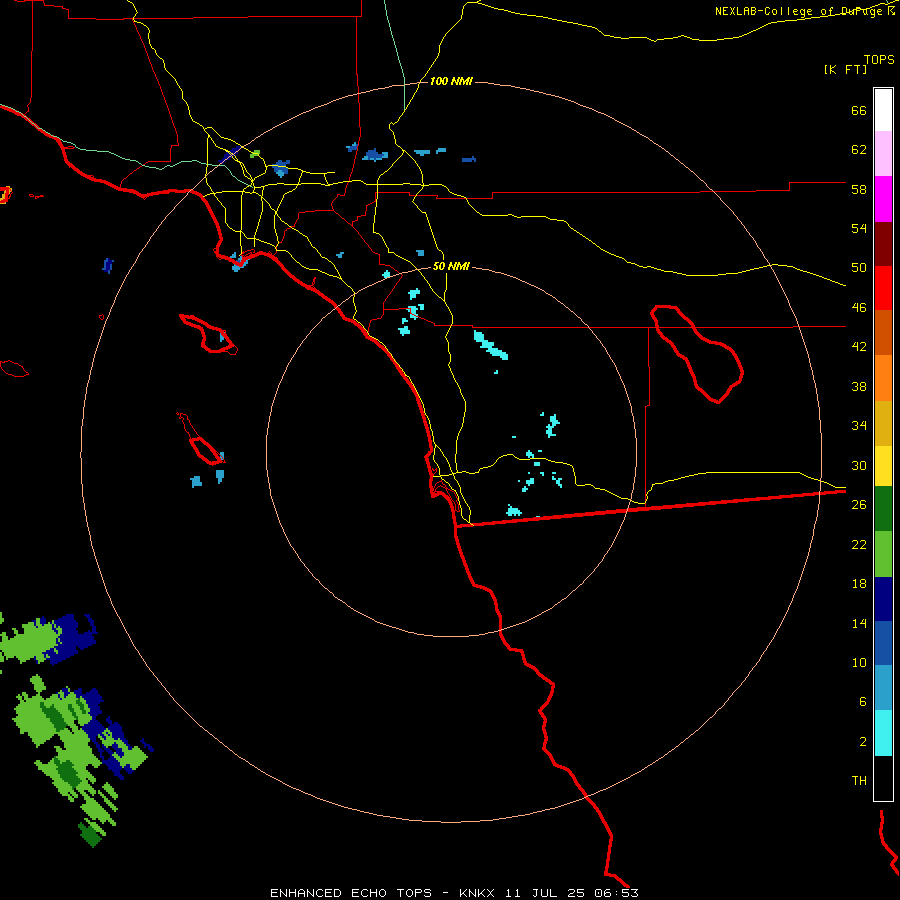Click the 26 scale value

(x=859, y=505)
